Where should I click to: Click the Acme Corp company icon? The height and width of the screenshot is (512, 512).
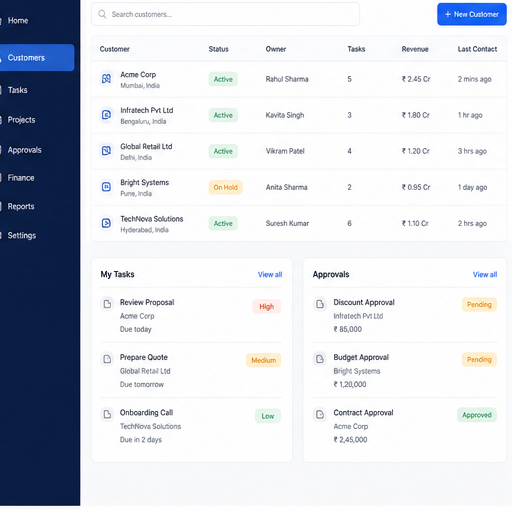click(106, 79)
